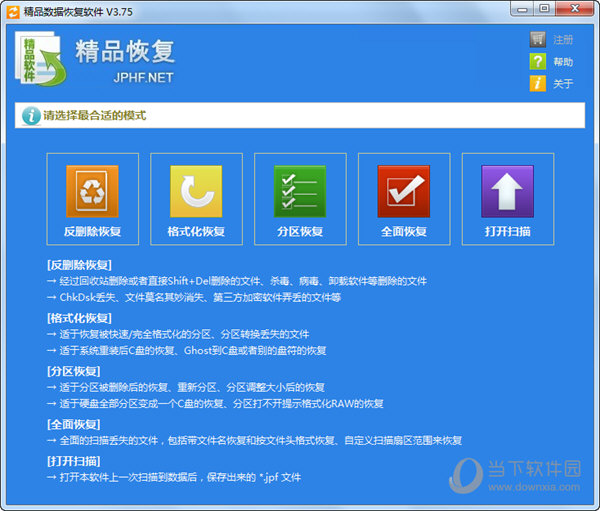The width and height of the screenshot is (600, 511).
Task: Click the [打开扫描] description heading
Action: [x=73, y=461]
